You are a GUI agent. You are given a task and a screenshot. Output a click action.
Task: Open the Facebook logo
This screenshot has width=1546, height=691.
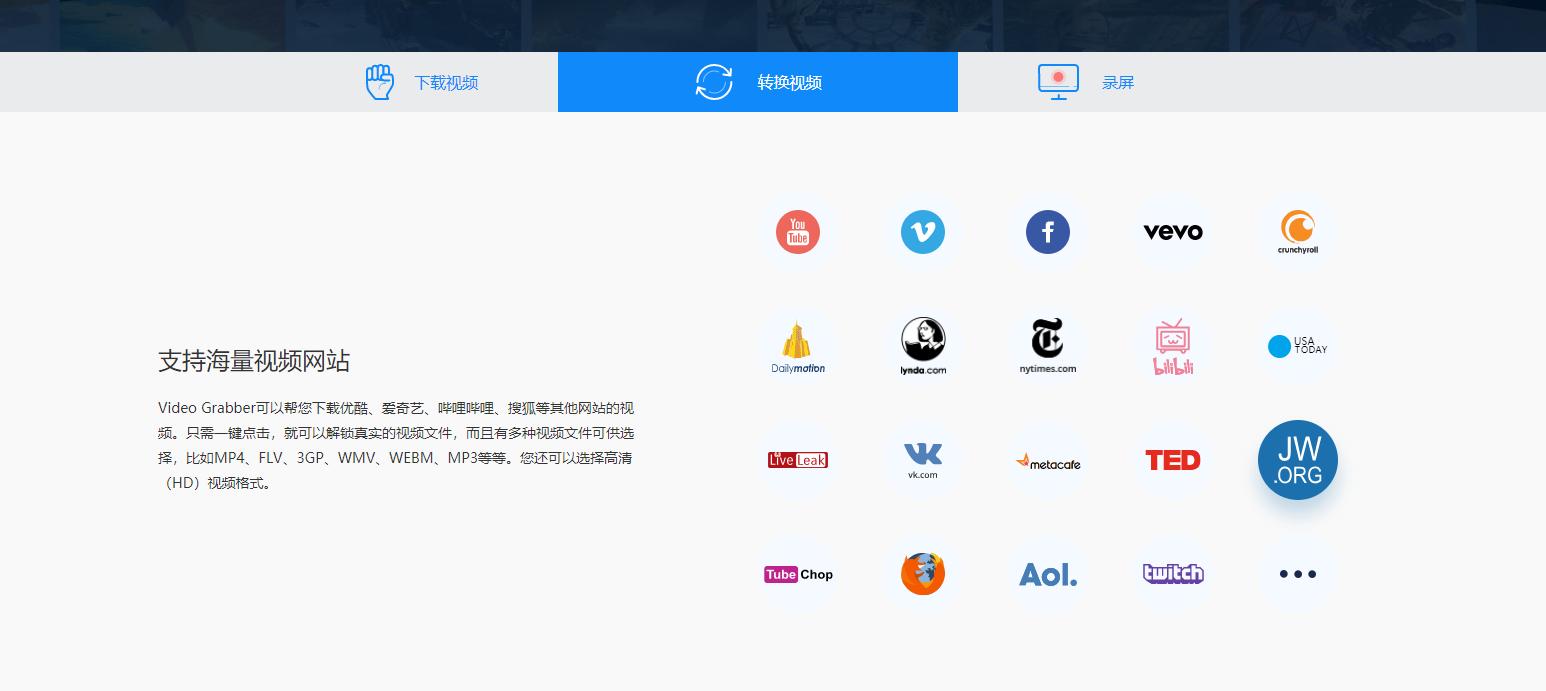point(1047,231)
